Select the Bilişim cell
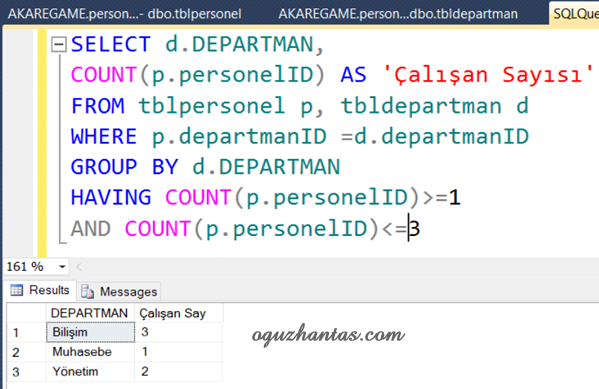 coord(91,332)
